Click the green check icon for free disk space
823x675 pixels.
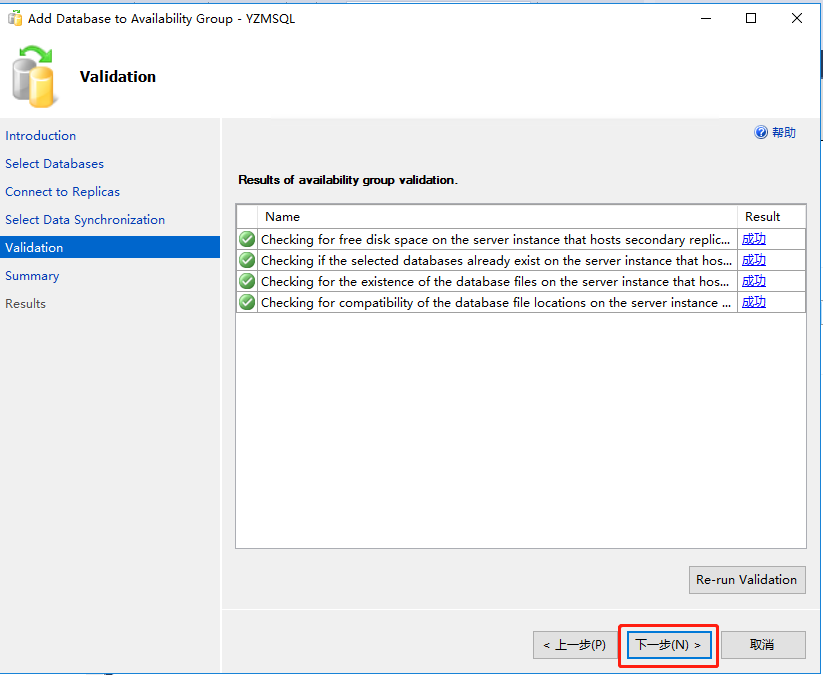point(247,239)
